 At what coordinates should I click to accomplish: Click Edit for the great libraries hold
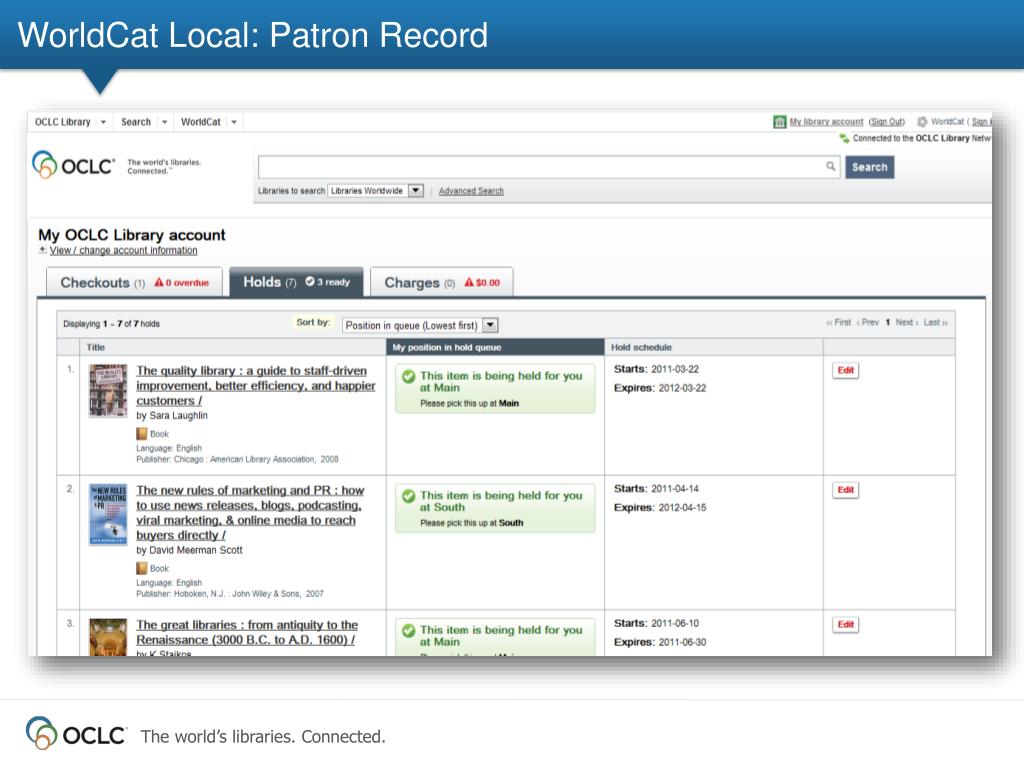coord(846,624)
